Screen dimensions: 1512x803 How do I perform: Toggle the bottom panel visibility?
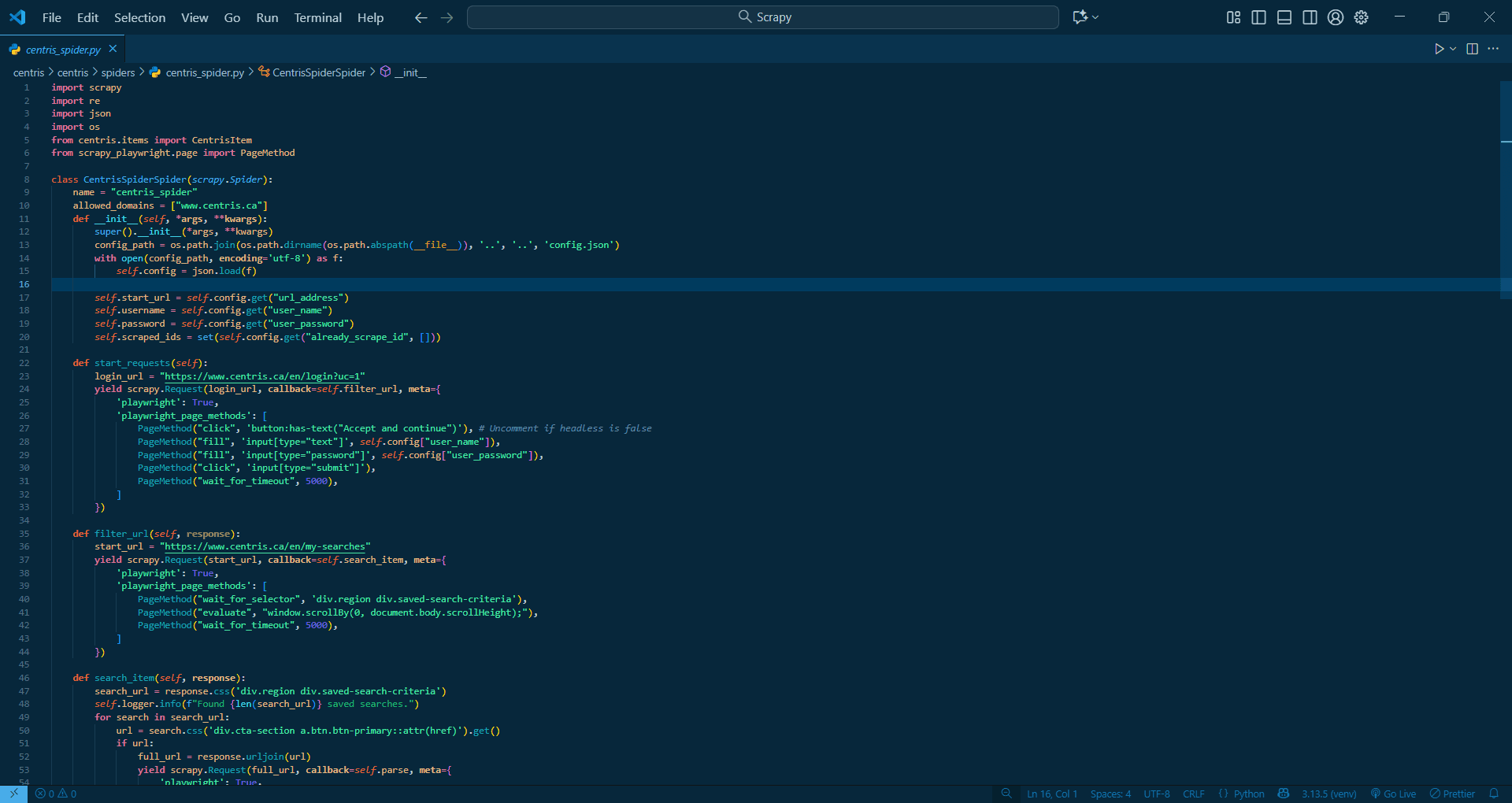tap(1284, 17)
